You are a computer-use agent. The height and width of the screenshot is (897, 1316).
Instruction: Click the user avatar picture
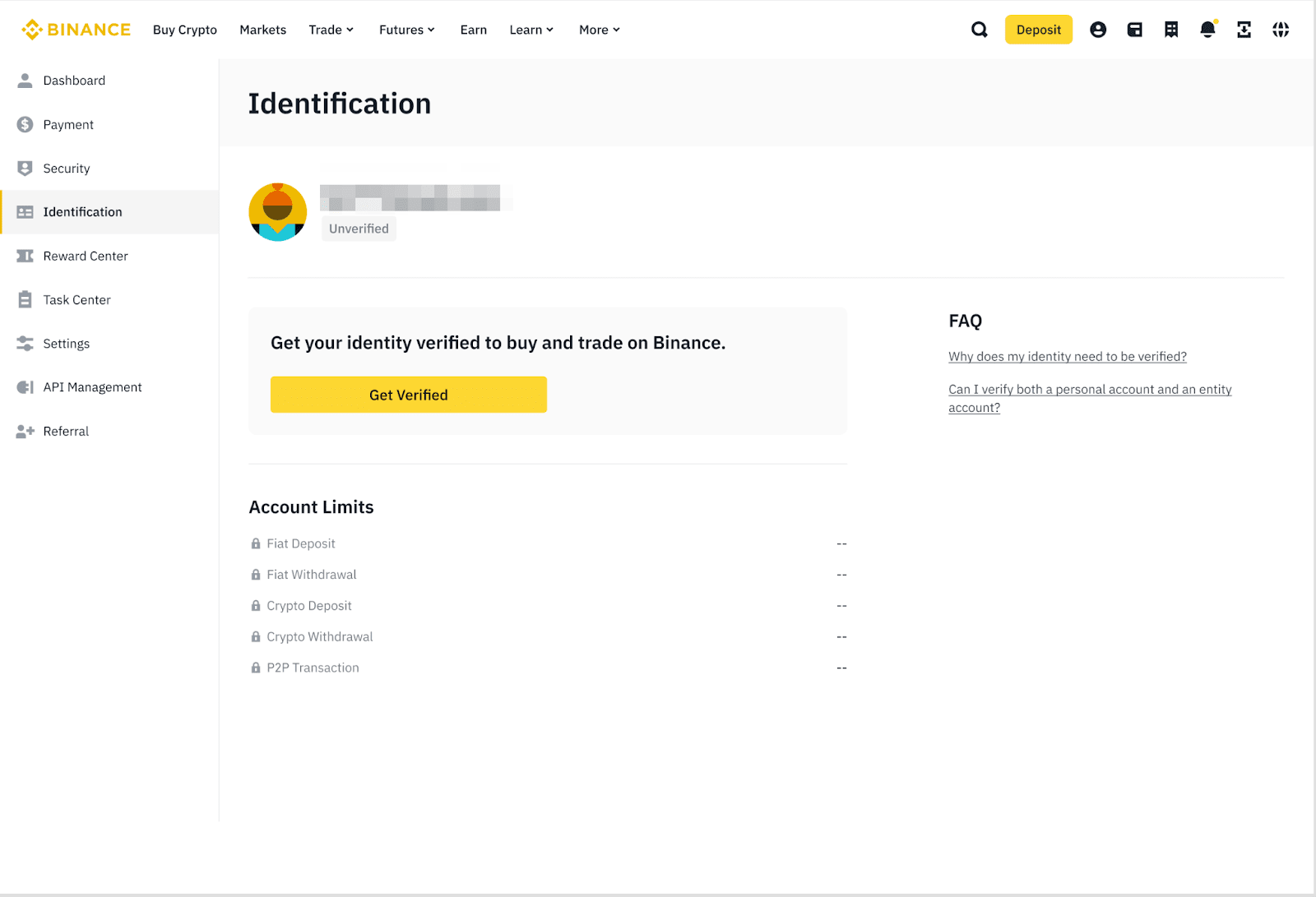click(x=278, y=211)
